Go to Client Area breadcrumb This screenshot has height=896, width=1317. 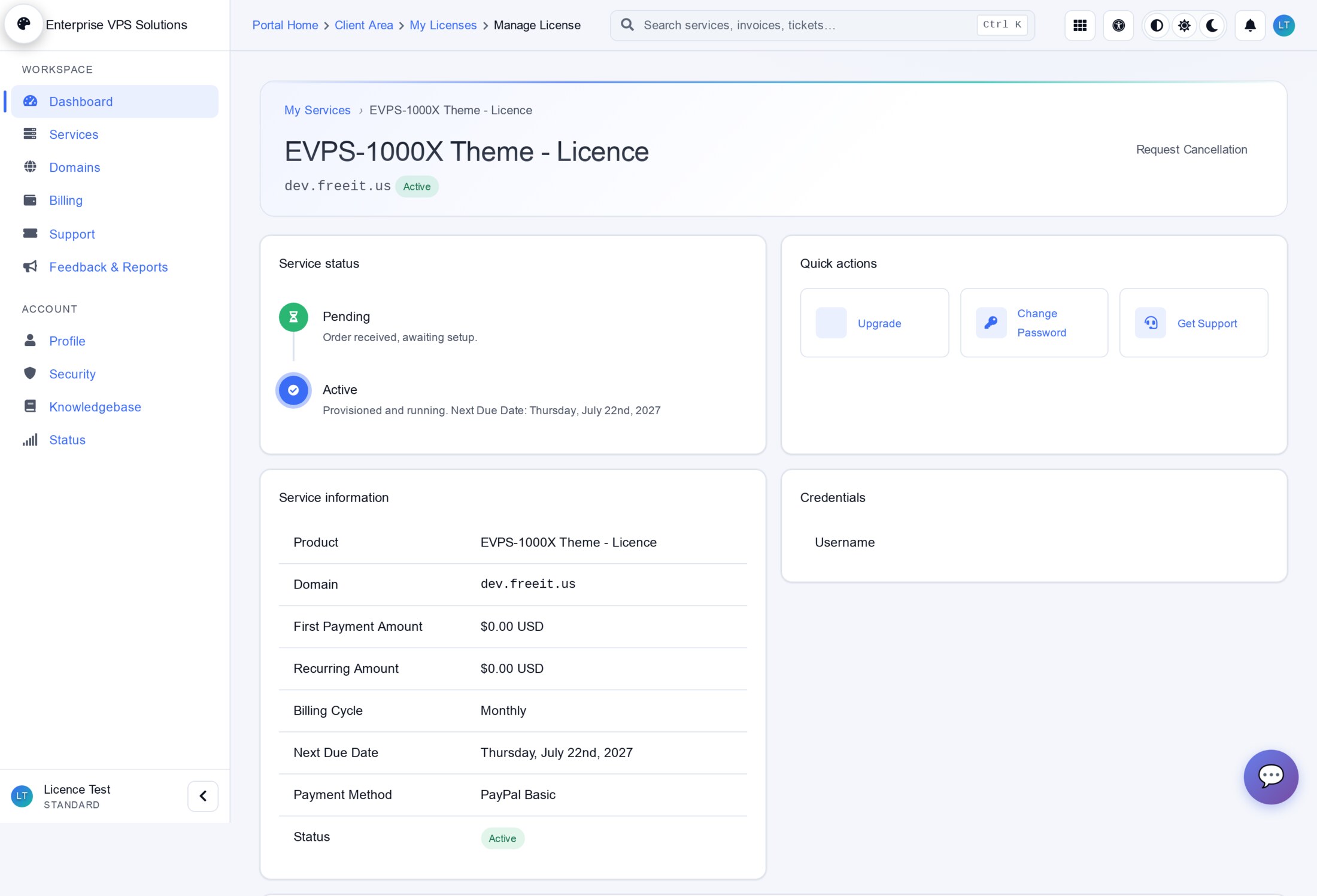click(x=363, y=25)
